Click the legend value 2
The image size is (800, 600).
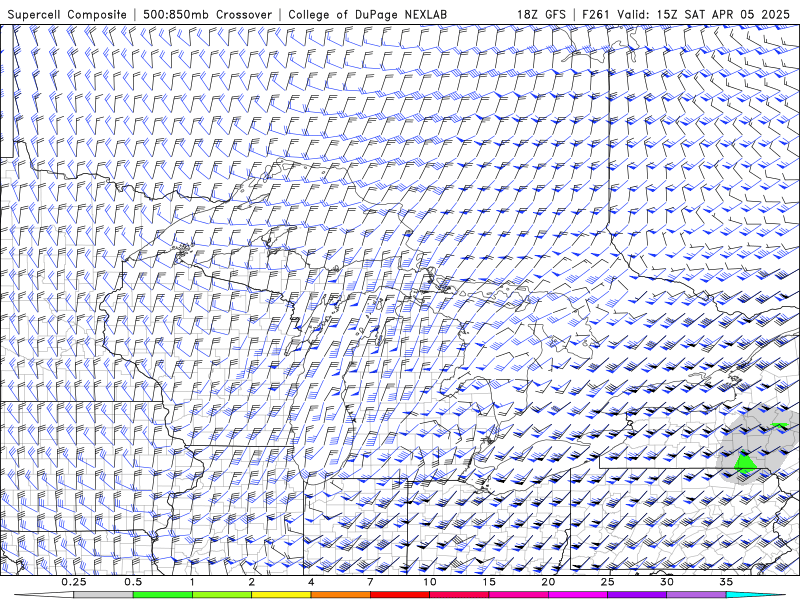pyautogui.click(x=252, y=582)
